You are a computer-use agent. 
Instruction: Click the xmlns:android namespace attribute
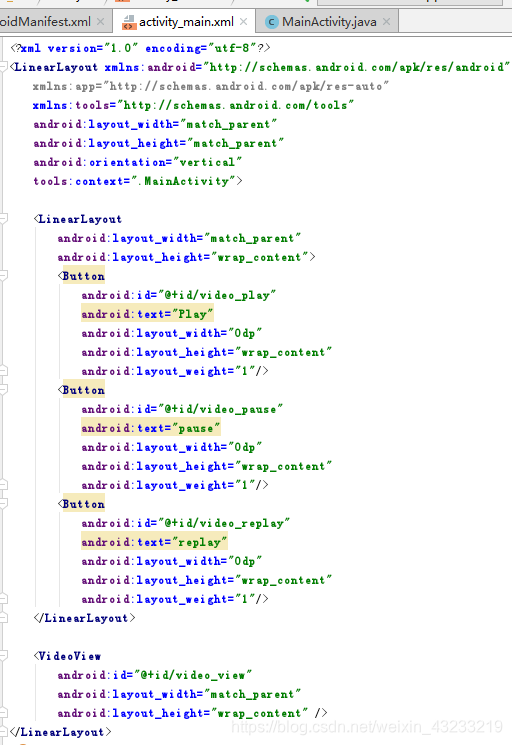[307, 67]
